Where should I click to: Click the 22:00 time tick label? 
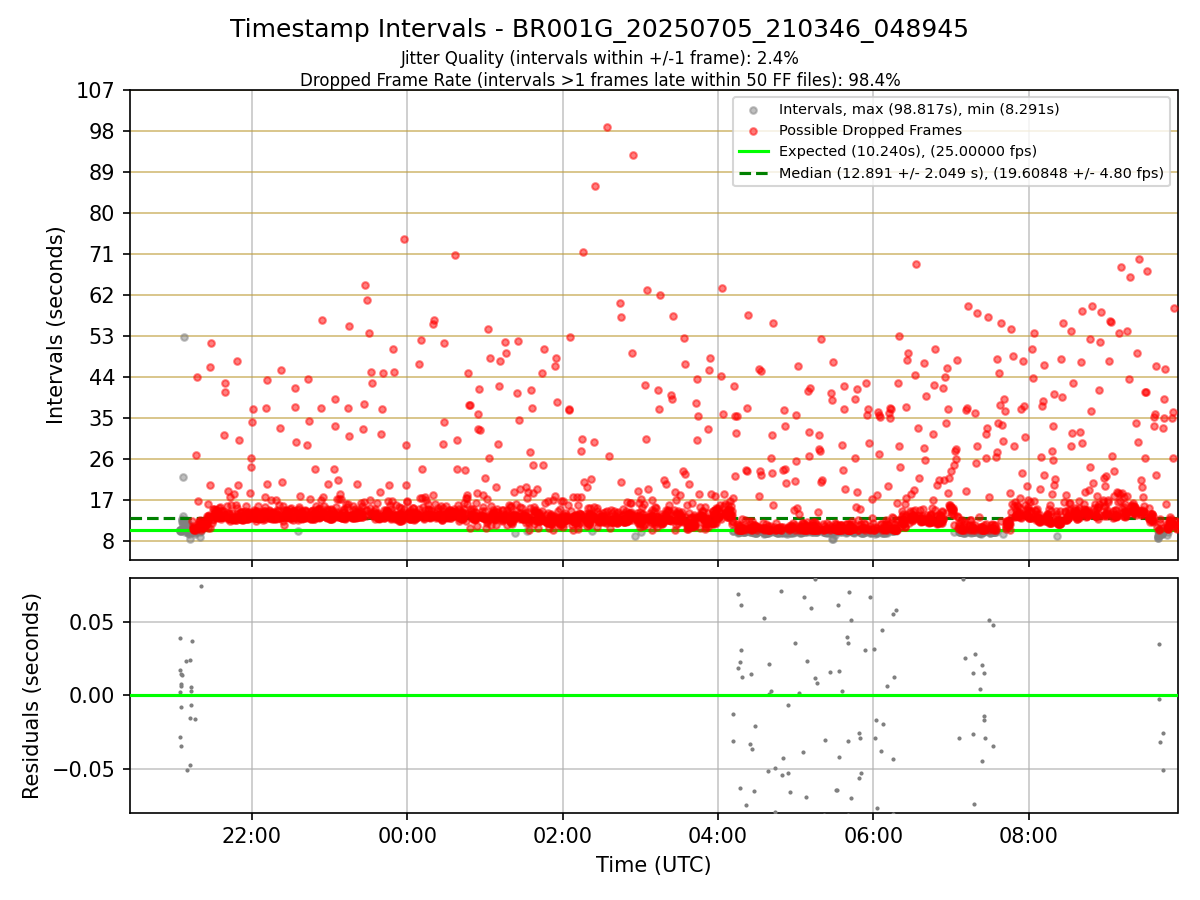pos(252,833)
